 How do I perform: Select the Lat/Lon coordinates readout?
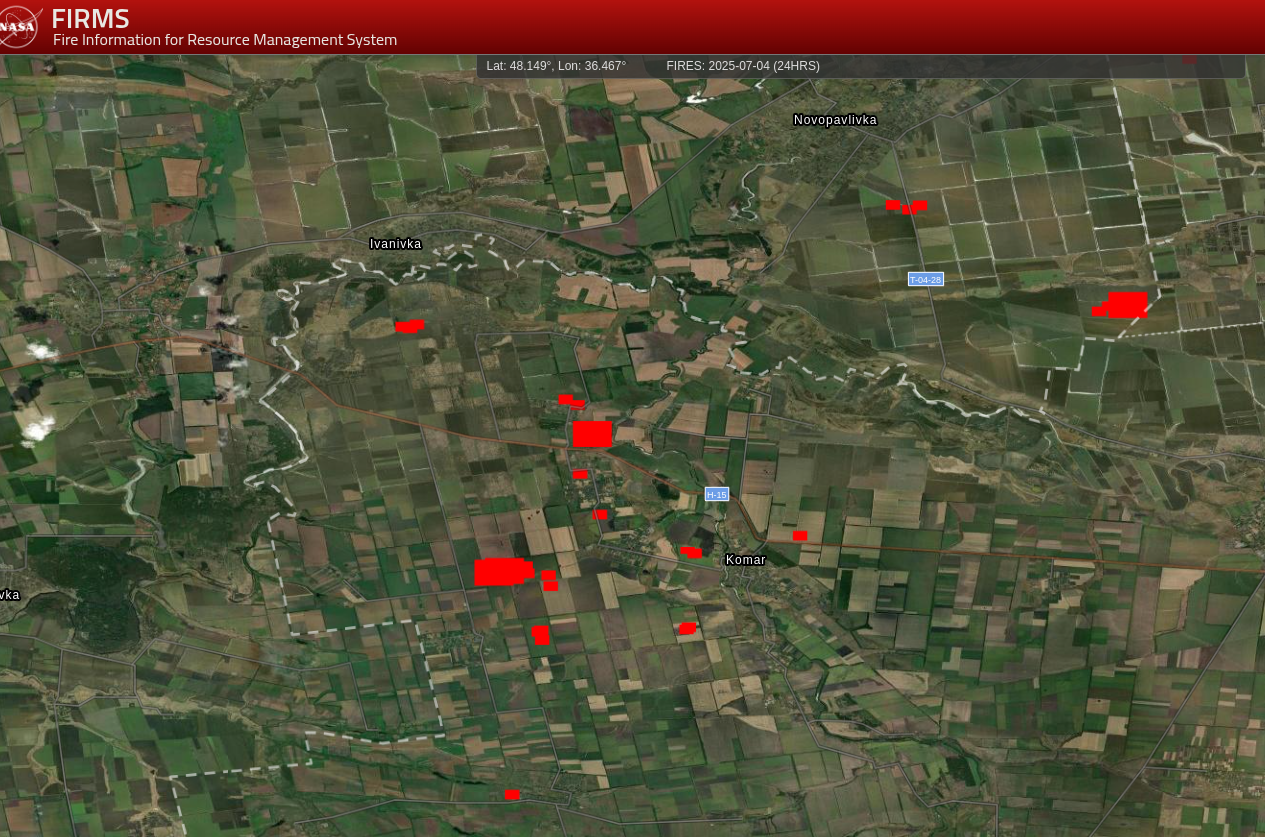pos(556,66)
